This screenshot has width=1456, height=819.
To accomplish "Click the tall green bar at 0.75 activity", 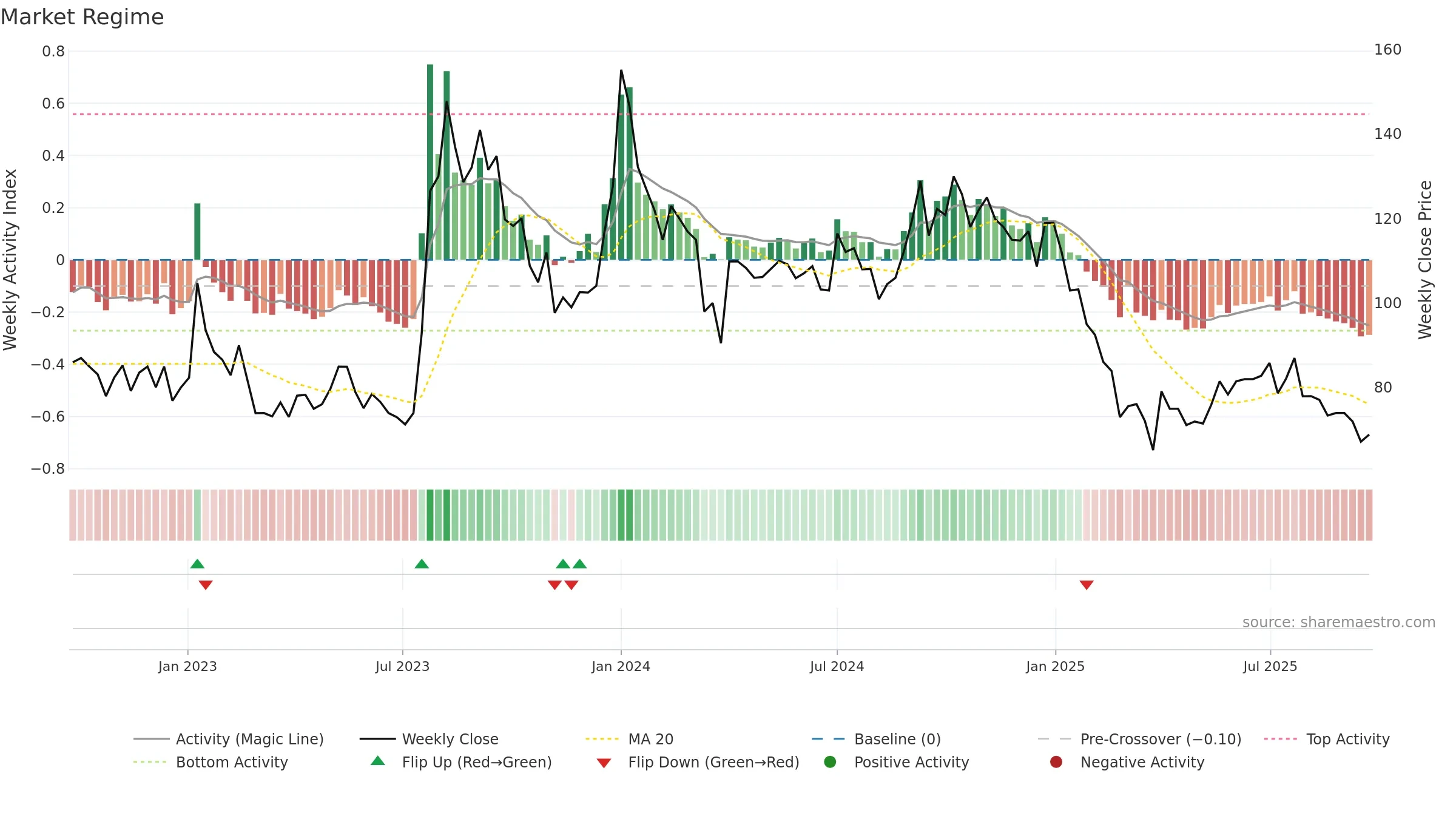I will pyautogui.click(x=430, y=162).
